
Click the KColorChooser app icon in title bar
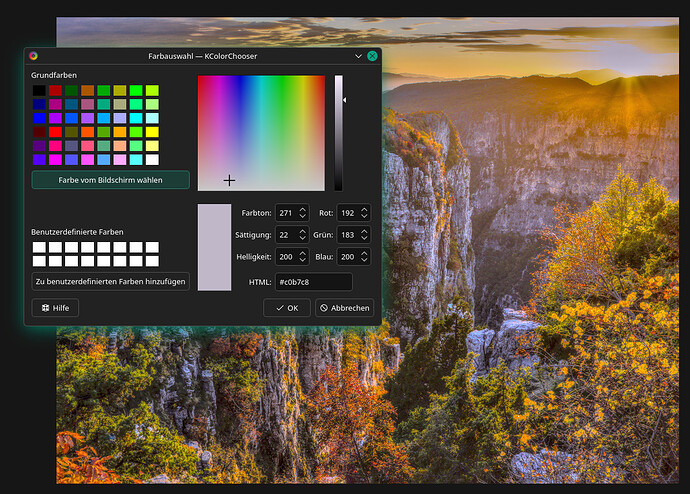[33, 57]
